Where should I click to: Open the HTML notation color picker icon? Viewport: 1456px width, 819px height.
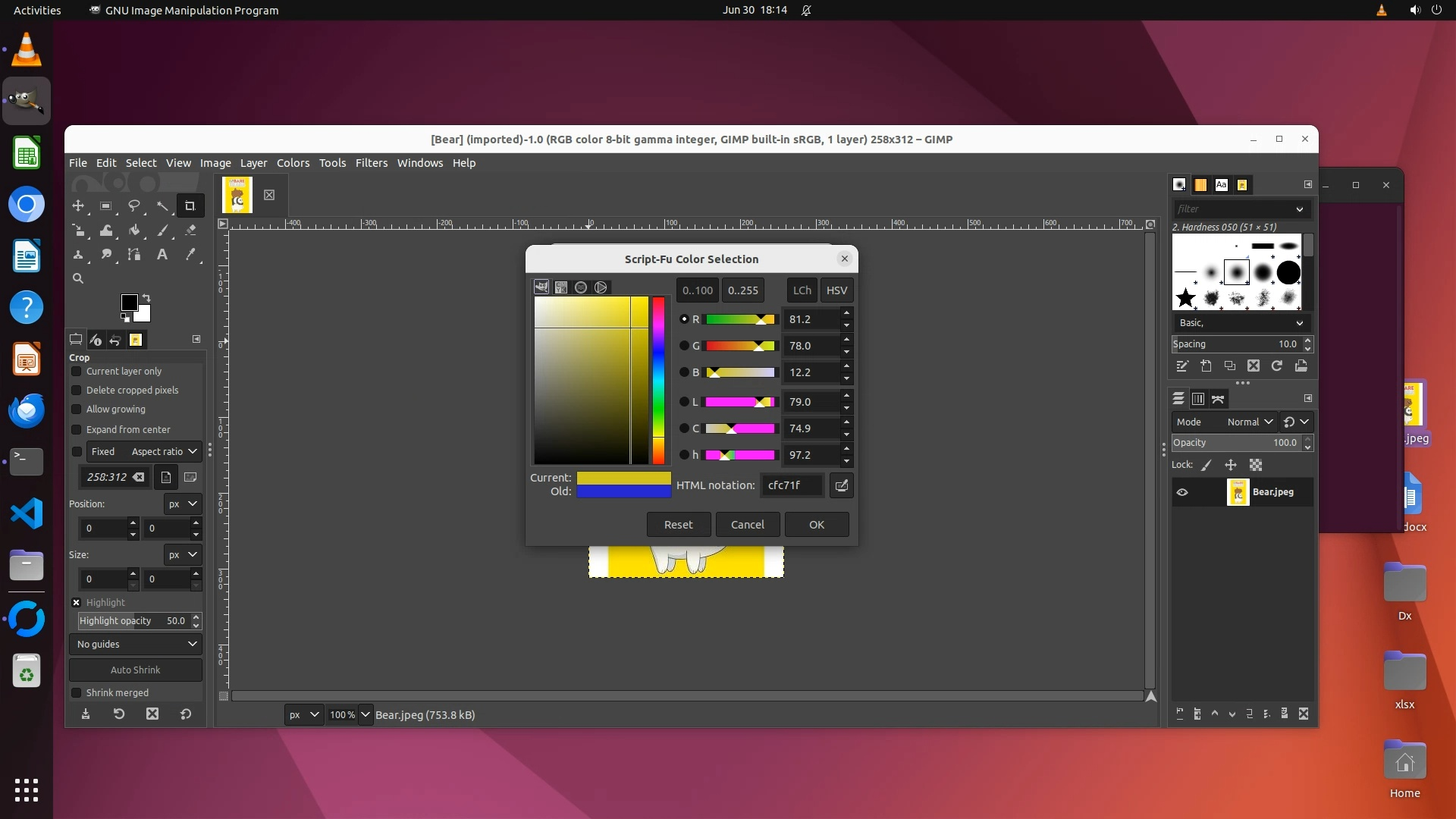[x=841, y=485]
